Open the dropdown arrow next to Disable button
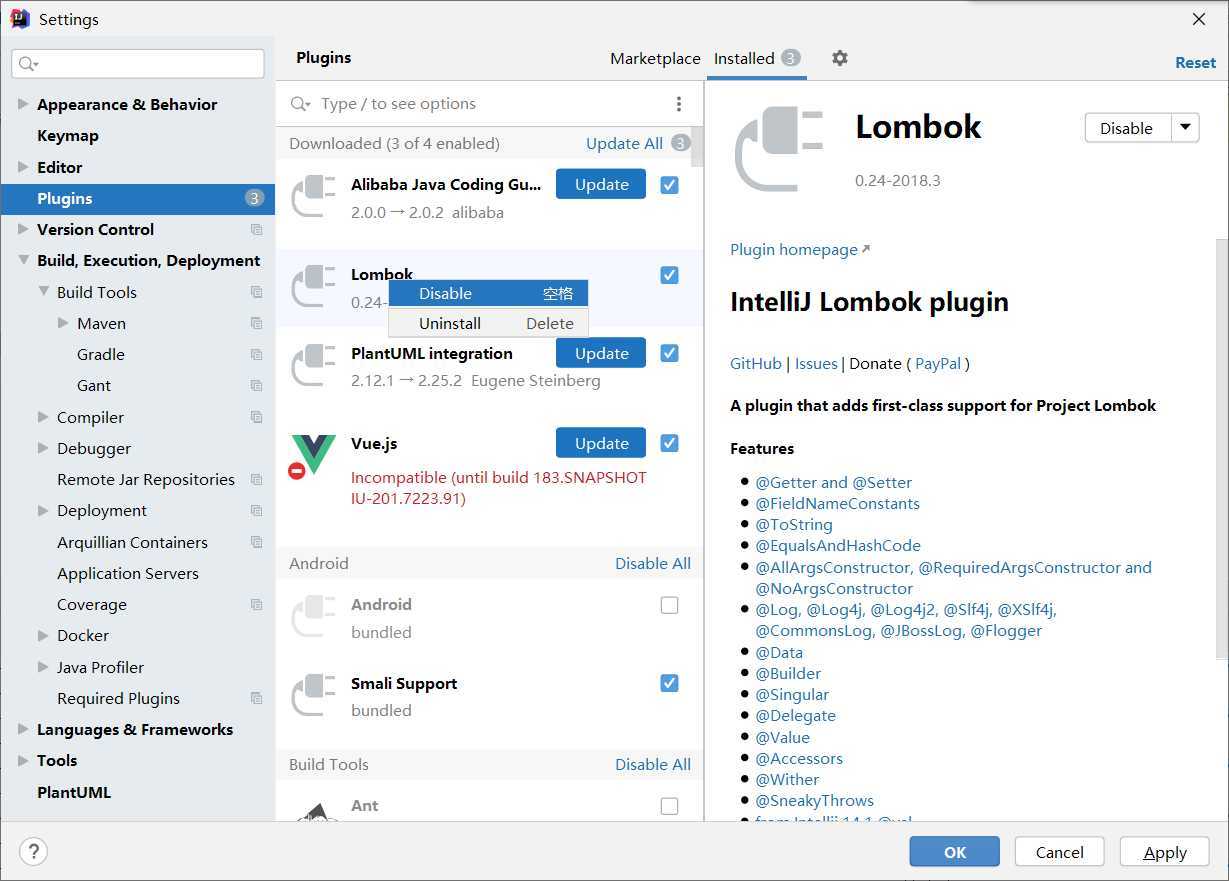The image size is (1229, 881). [1185, 127]
